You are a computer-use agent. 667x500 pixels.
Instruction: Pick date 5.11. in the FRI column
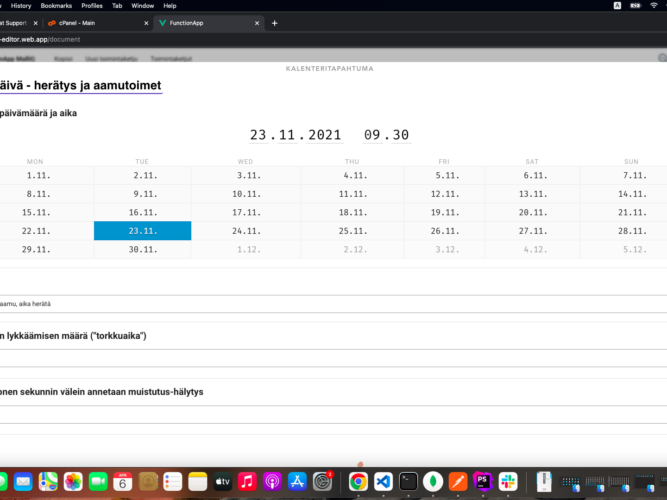pyautogui.click(x=444, y=175)
